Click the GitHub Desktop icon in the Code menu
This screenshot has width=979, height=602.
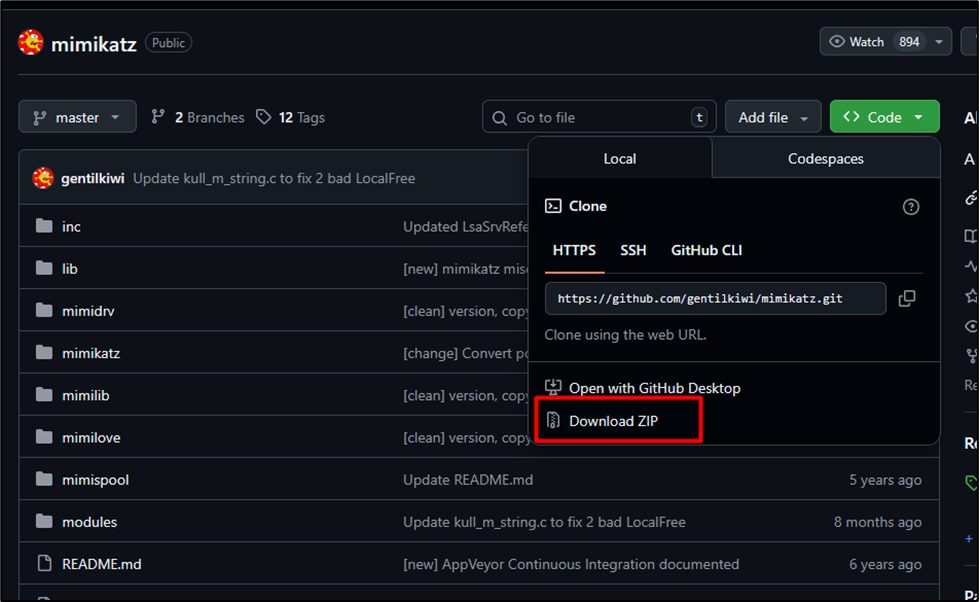pyautogui.click(x=553, y=387)
